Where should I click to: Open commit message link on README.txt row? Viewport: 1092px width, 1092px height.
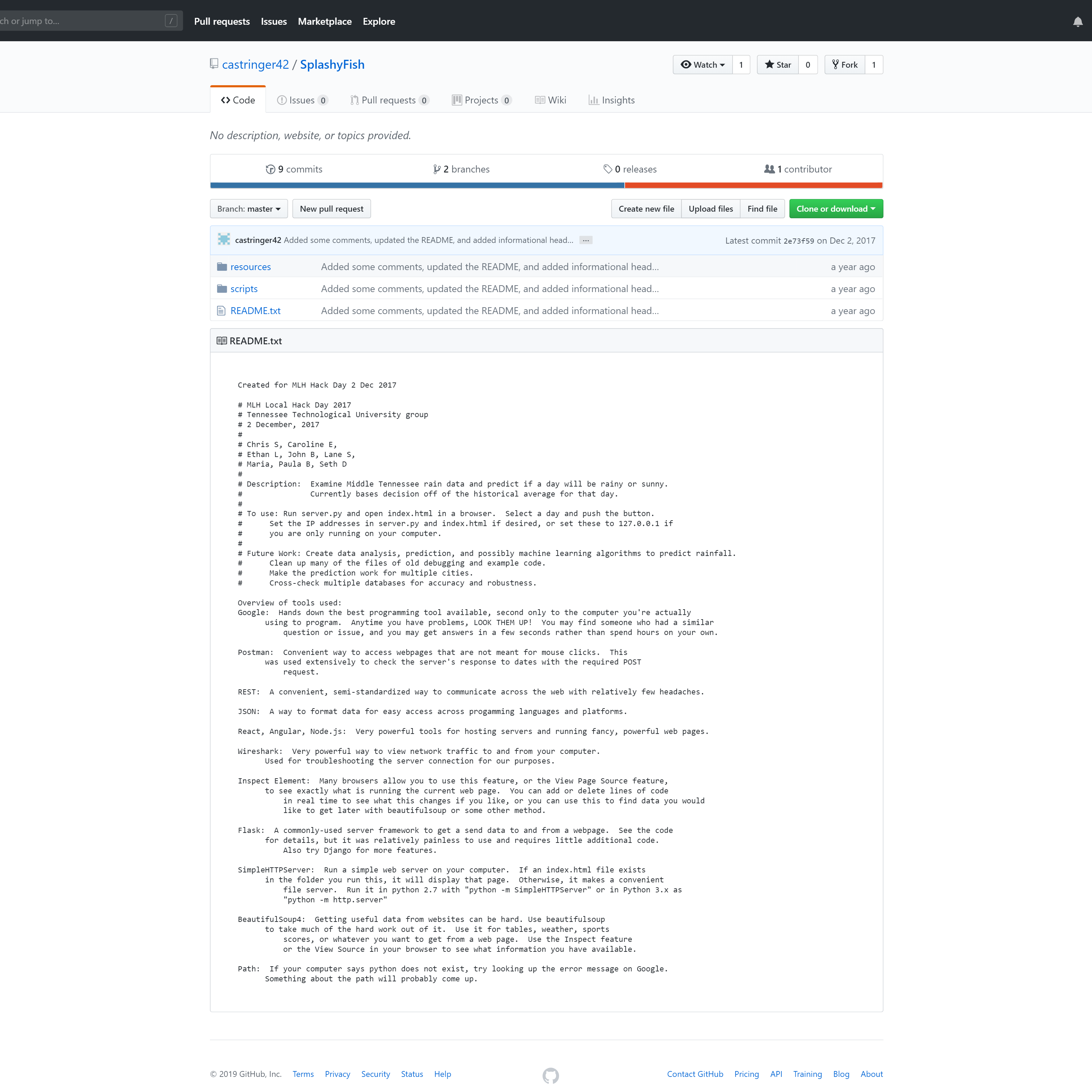tap(490, 311)
